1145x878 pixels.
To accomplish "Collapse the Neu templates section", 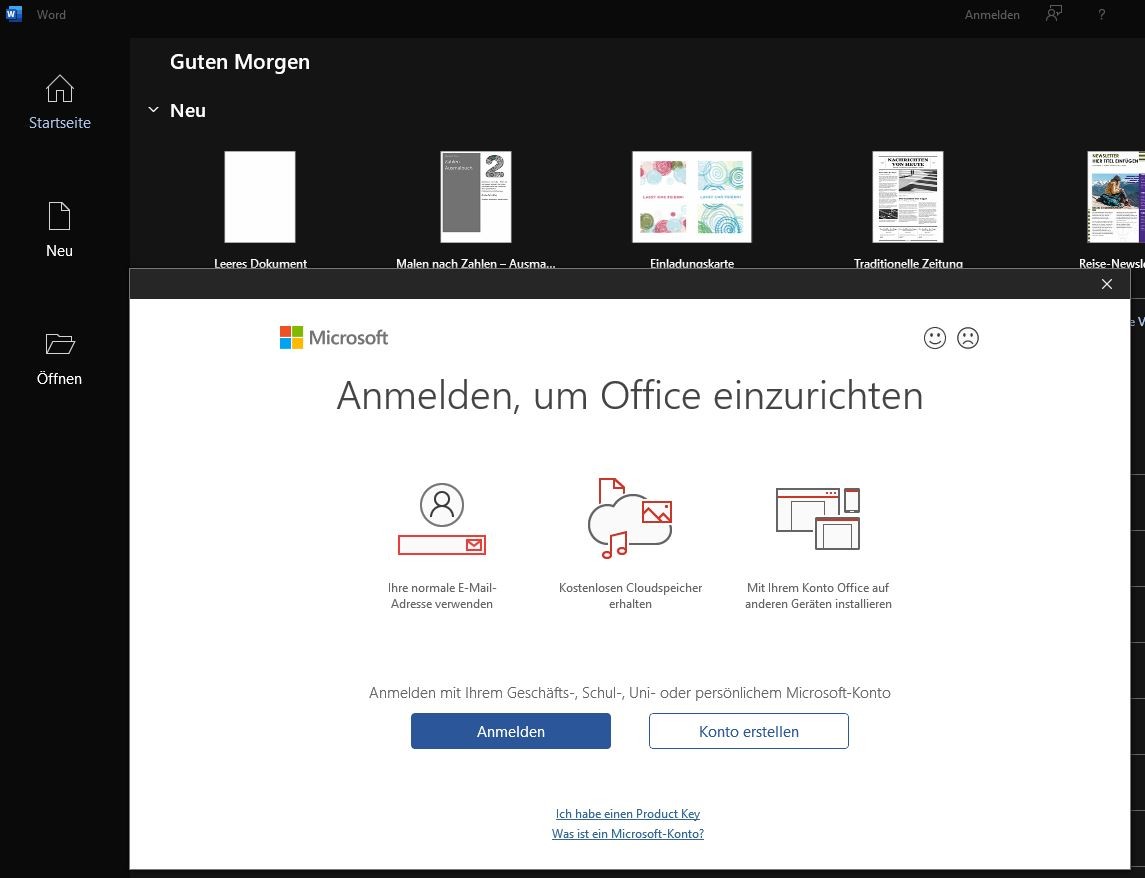I will point(153,110).
